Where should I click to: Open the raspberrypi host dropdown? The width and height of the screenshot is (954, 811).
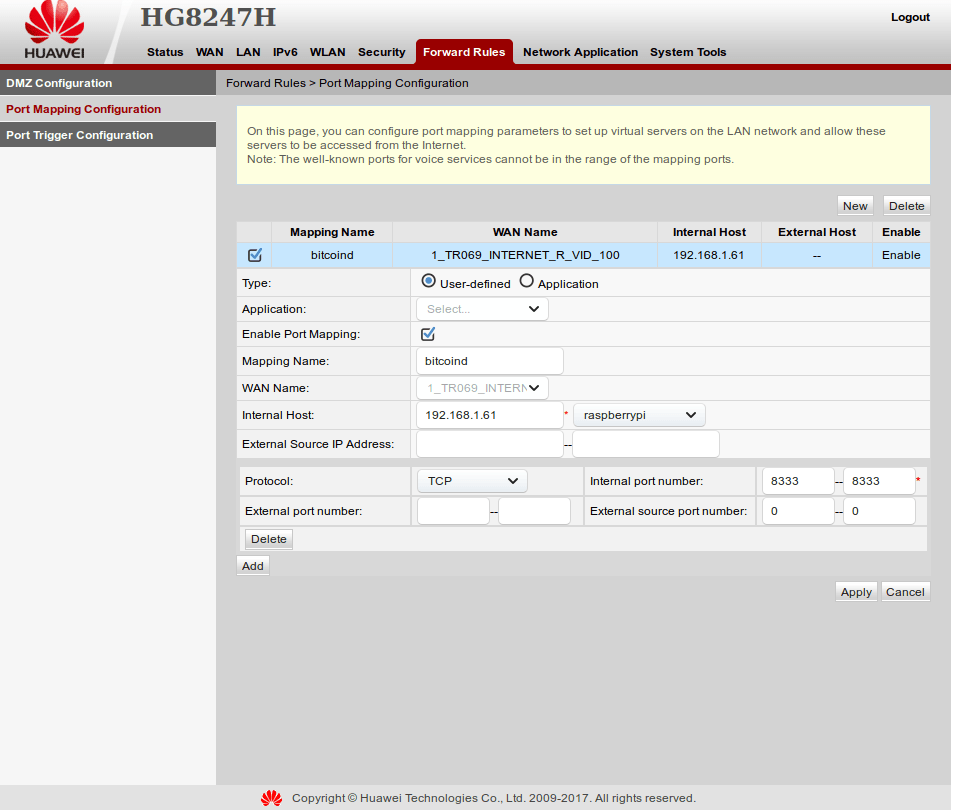coord(639,415)
